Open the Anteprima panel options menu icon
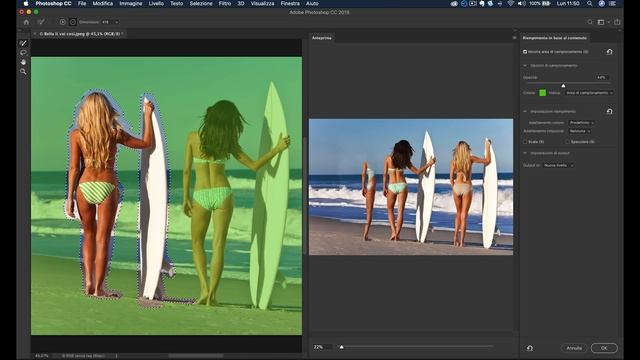Image resolution: width=640 pixels, height=360 pixels. pyautogui.click(x=514, y=38)
